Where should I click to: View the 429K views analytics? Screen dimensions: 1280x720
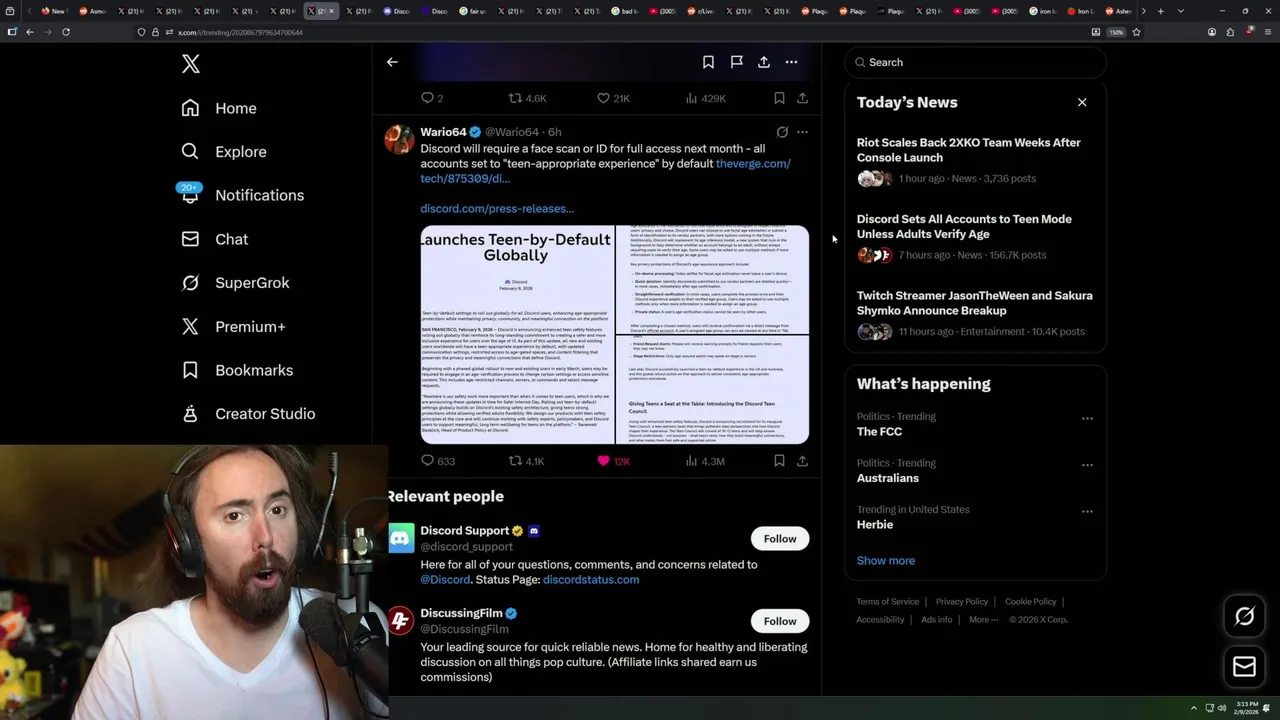(705, 98)
